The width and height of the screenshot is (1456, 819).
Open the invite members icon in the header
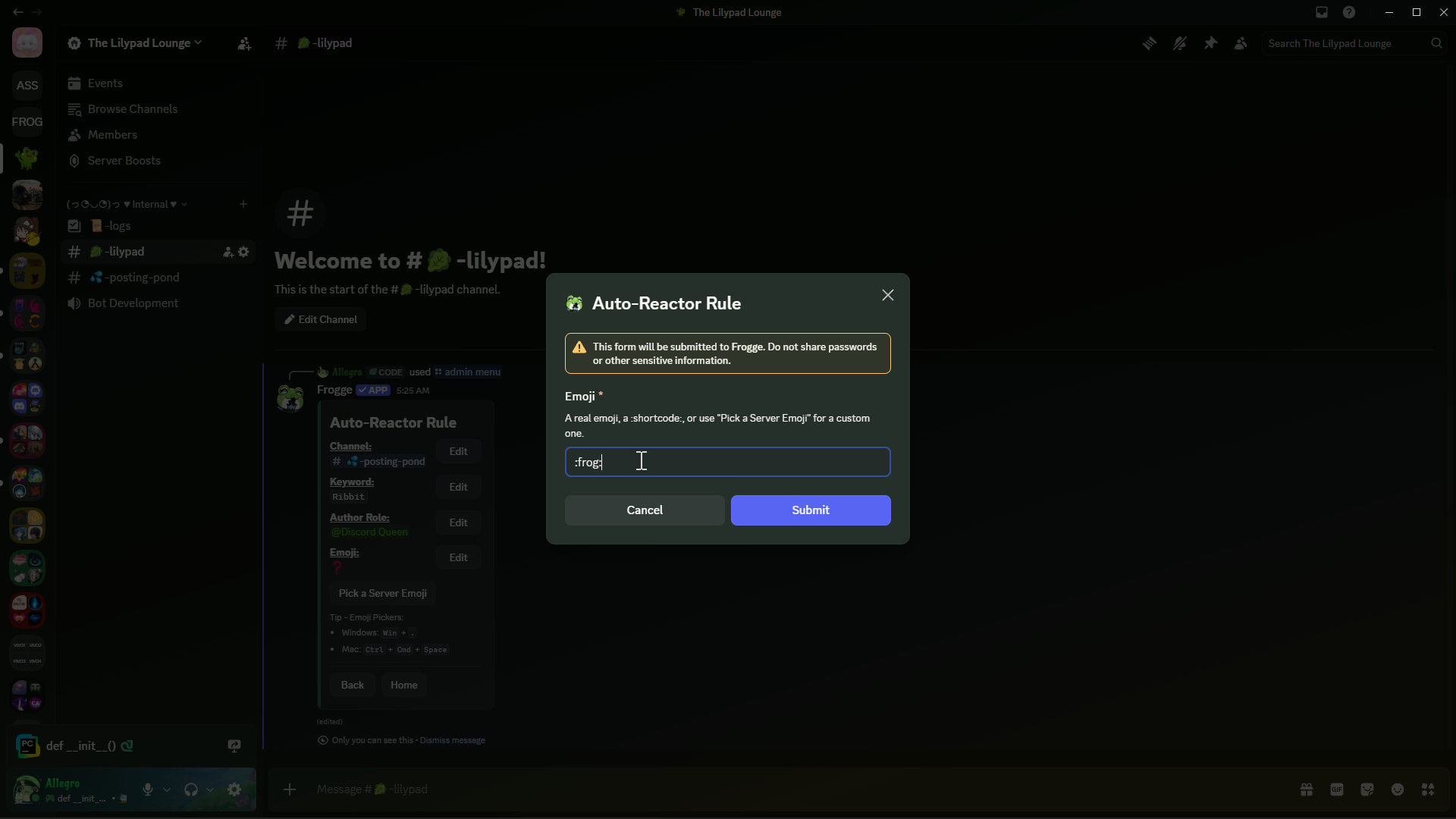244,44
